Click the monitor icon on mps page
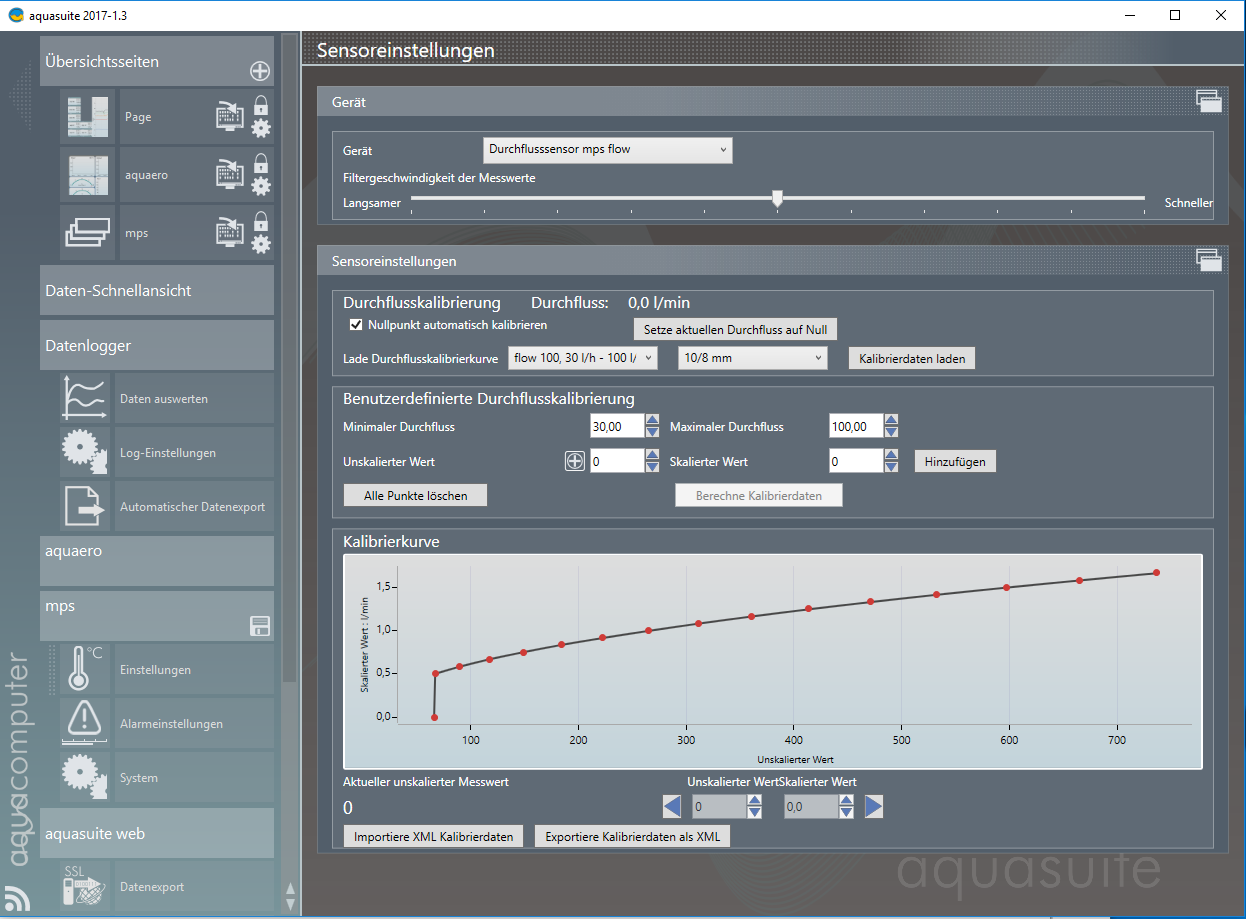Screen dimensions: 1246x919 230,233
